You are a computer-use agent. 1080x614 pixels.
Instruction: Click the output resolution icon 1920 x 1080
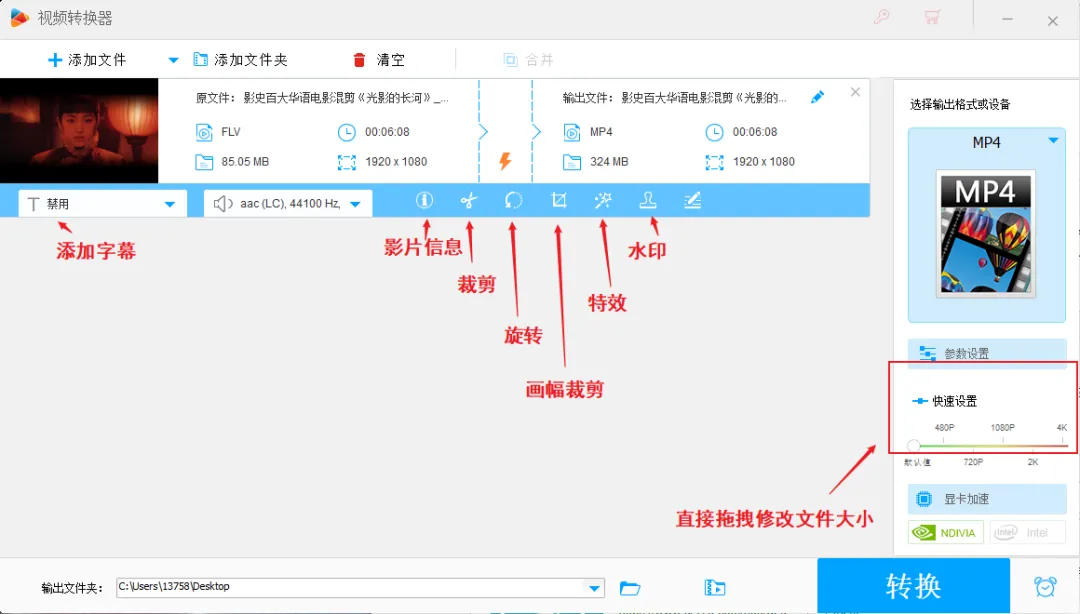coord(714,162)
